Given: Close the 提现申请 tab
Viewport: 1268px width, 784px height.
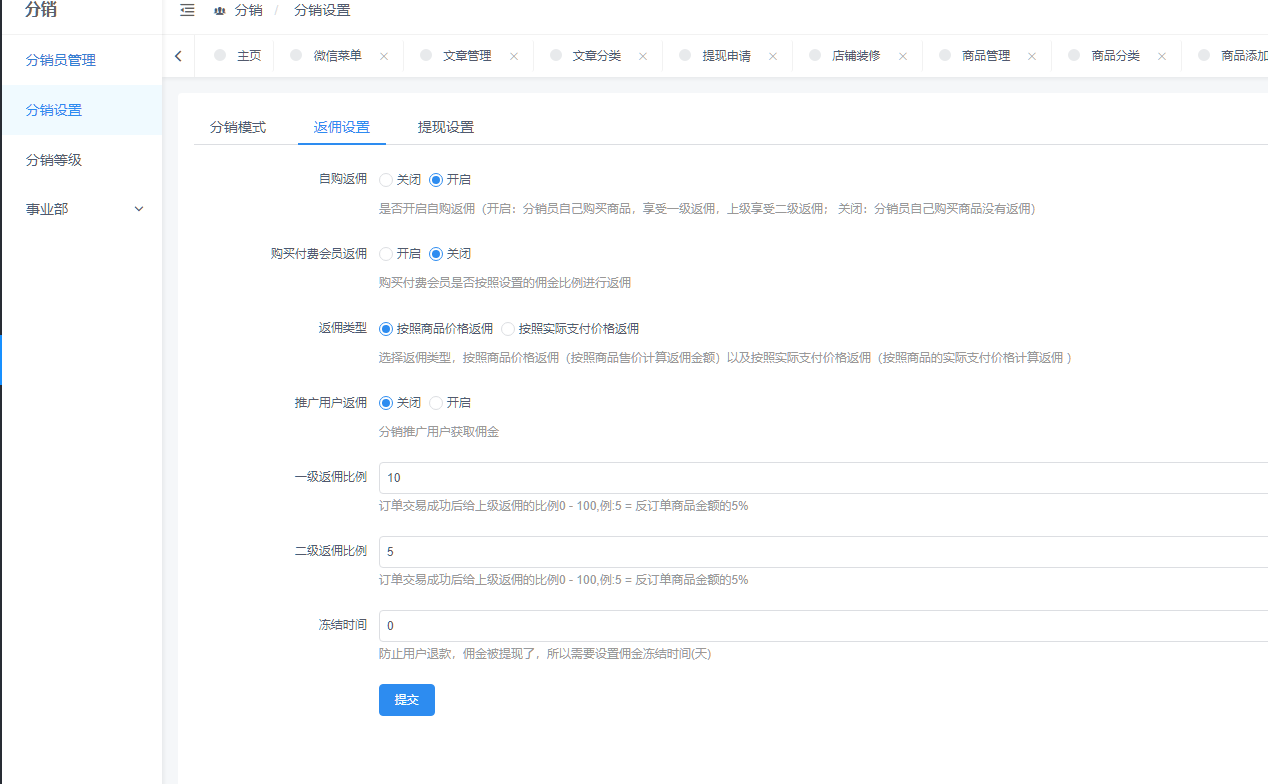Looking at the screenshot, I should (773, 56).
